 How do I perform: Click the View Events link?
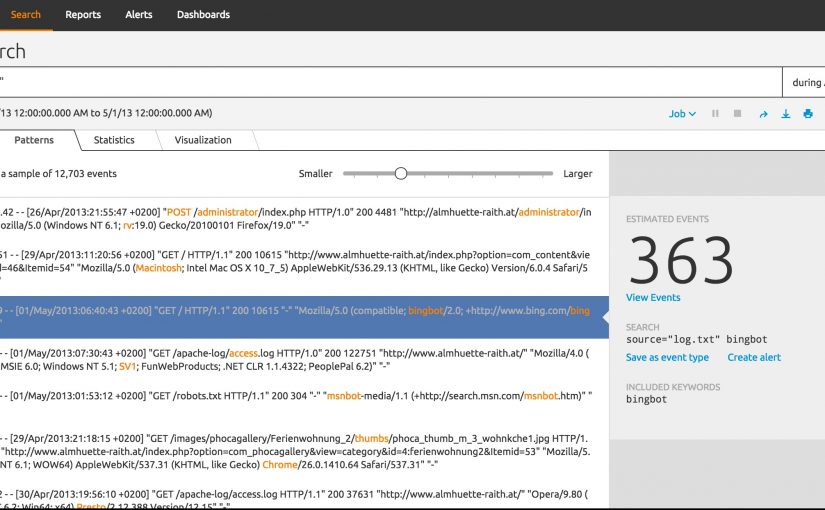pos(653,297)
